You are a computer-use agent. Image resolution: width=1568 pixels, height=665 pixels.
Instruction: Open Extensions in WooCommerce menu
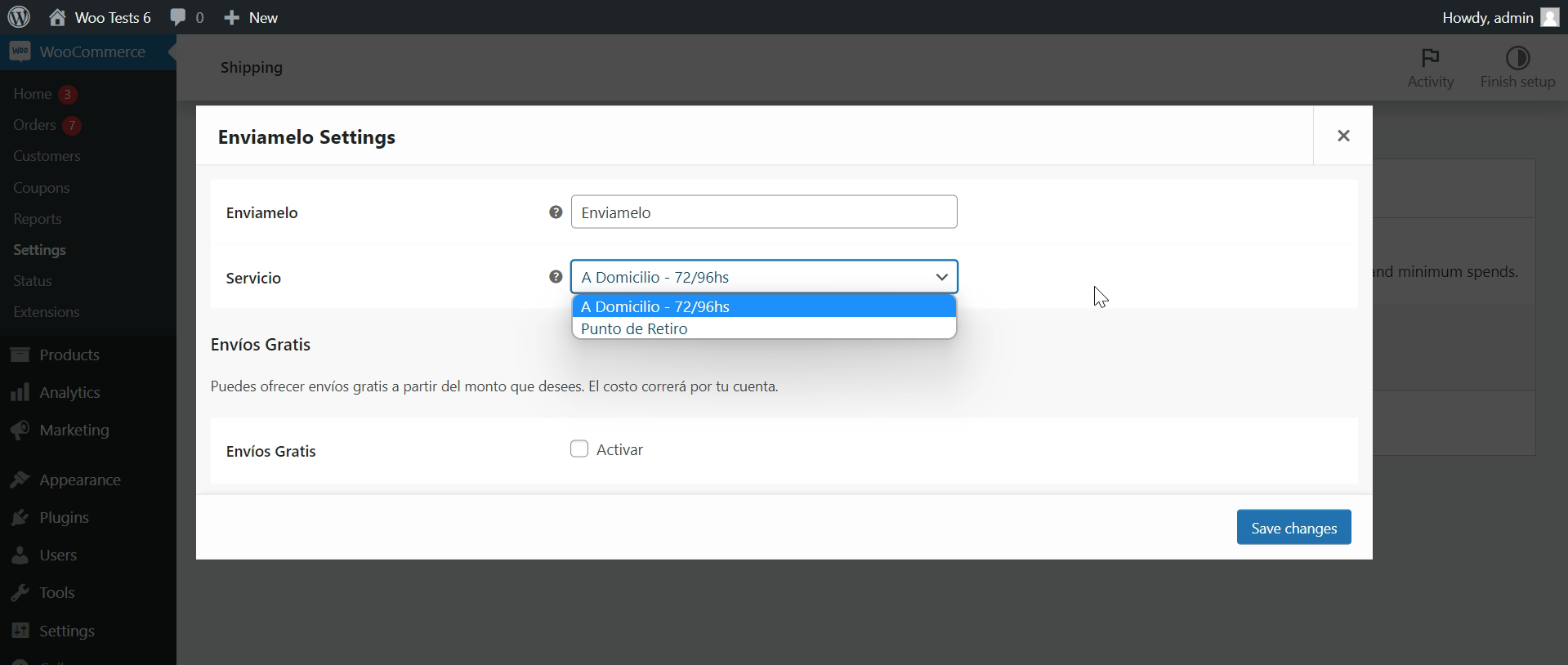point(47,312)
